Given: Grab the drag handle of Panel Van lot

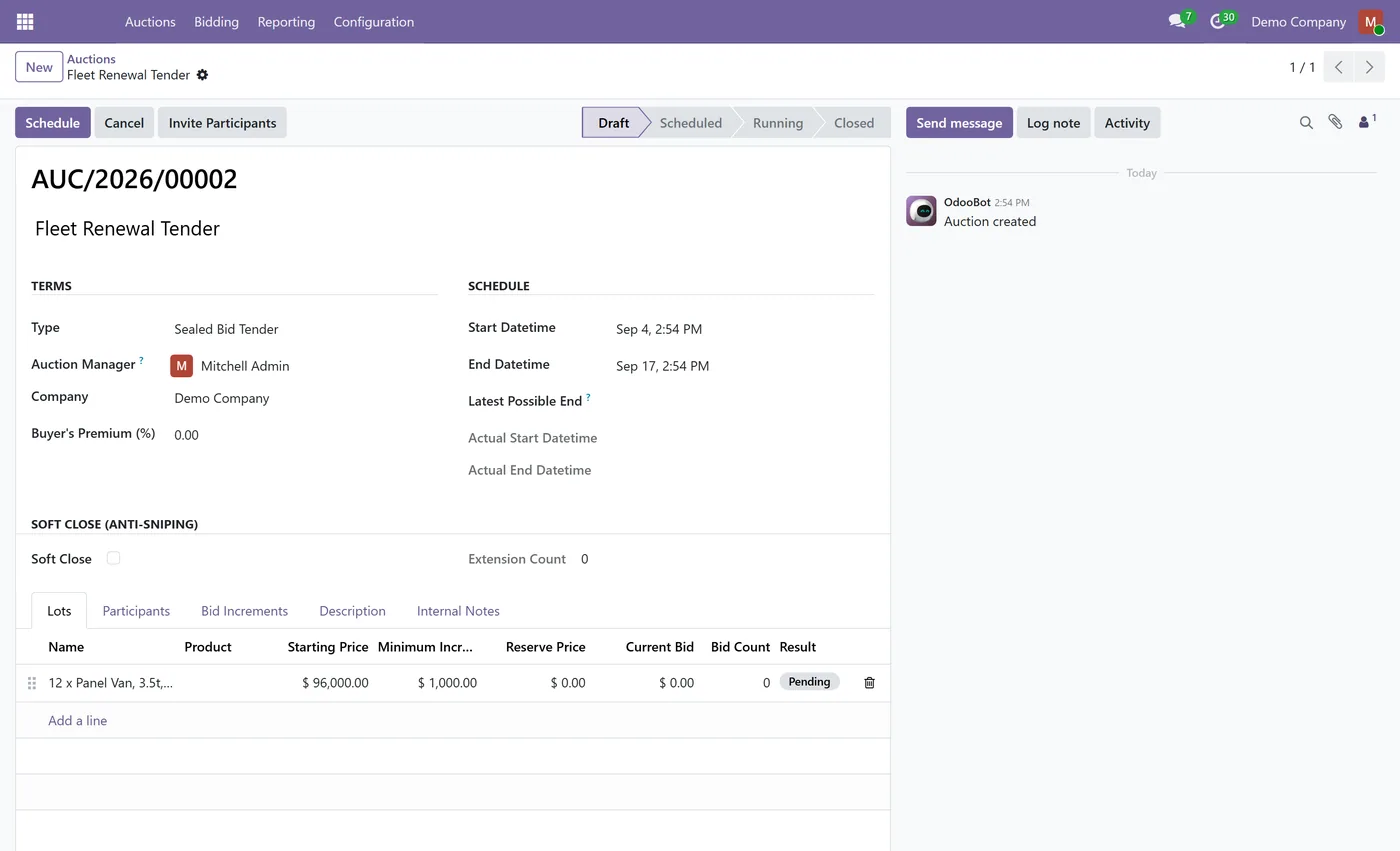Looking at the screenshot, I should pyautogui.click(x=32, y=683).
